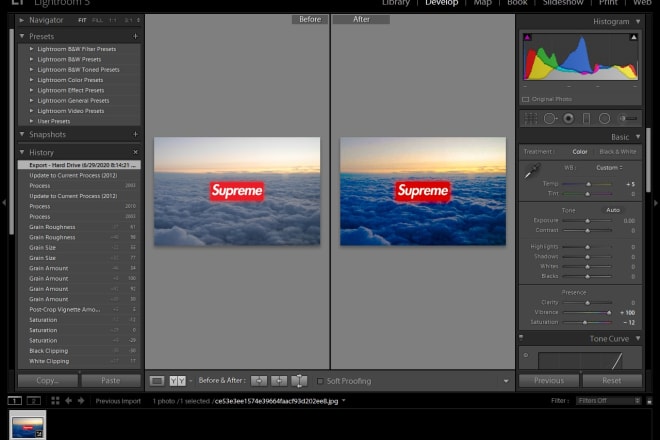The height and width of the screenshot is (440, 660).
Task: Select second window display button 2
Action: pos(34,400)
